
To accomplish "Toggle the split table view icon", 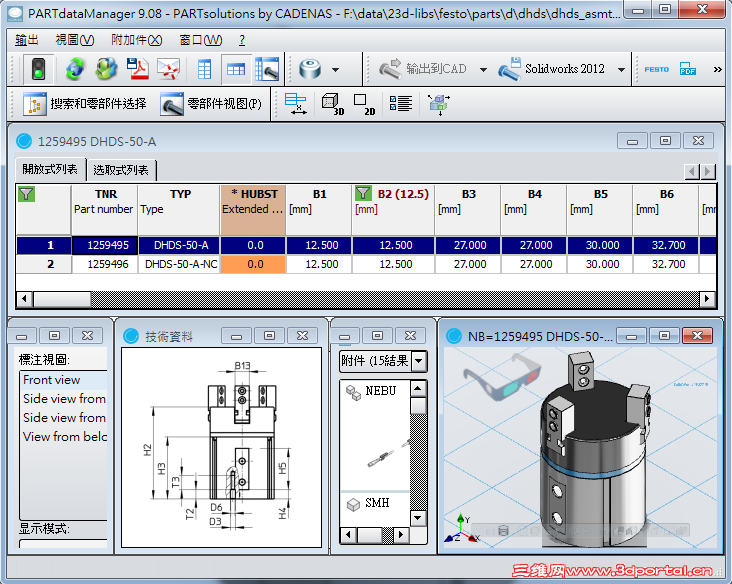I will click(x=236, y=70).
